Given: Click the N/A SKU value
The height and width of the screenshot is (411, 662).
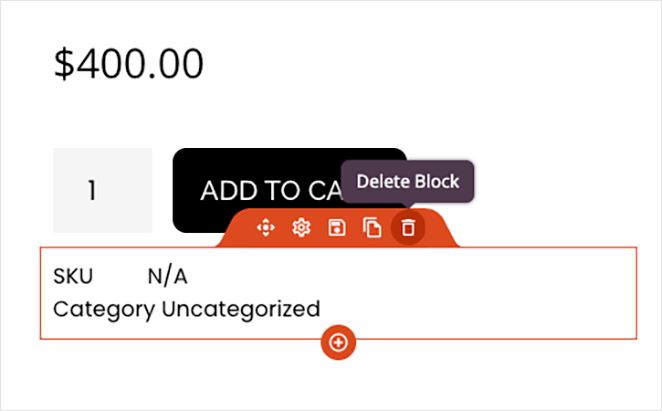Looking at the screenshot, I should [168, 277].
